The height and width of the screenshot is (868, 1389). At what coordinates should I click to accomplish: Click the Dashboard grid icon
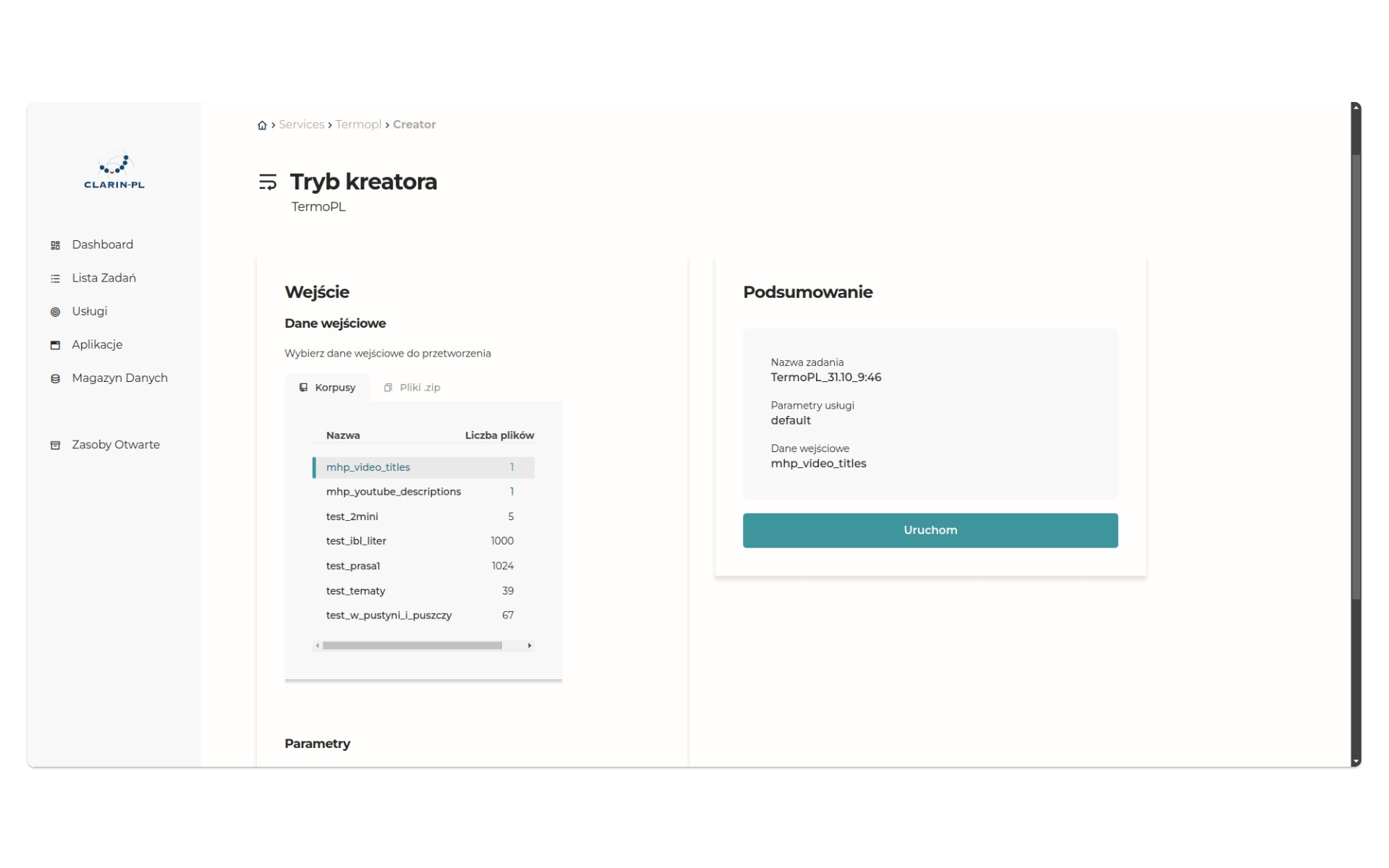coord(55,245)
